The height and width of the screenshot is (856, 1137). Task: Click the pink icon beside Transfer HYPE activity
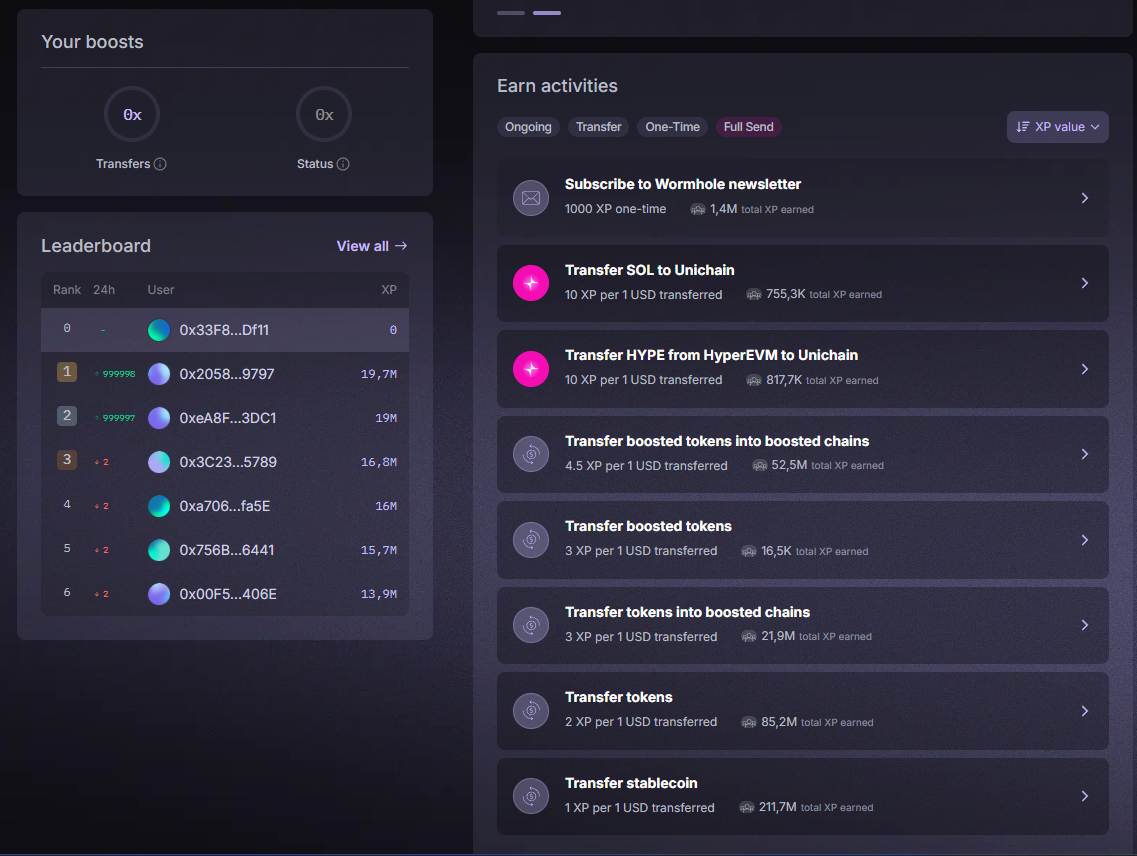(531, 369)
